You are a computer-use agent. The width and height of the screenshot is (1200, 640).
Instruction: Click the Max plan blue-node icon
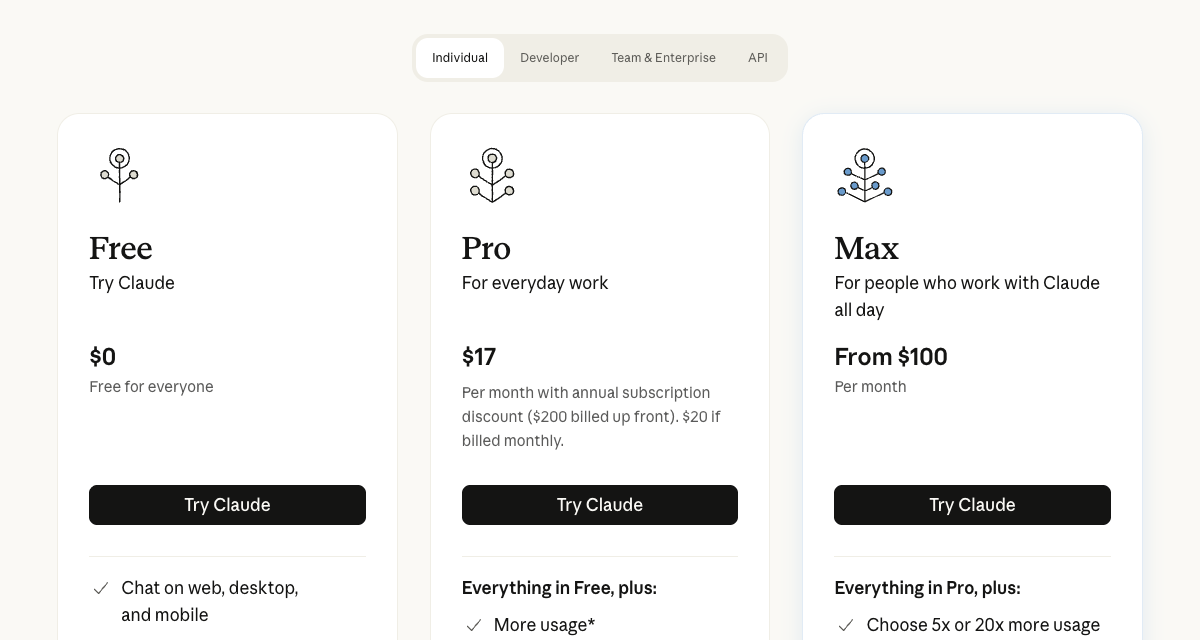tap(865, 175)
